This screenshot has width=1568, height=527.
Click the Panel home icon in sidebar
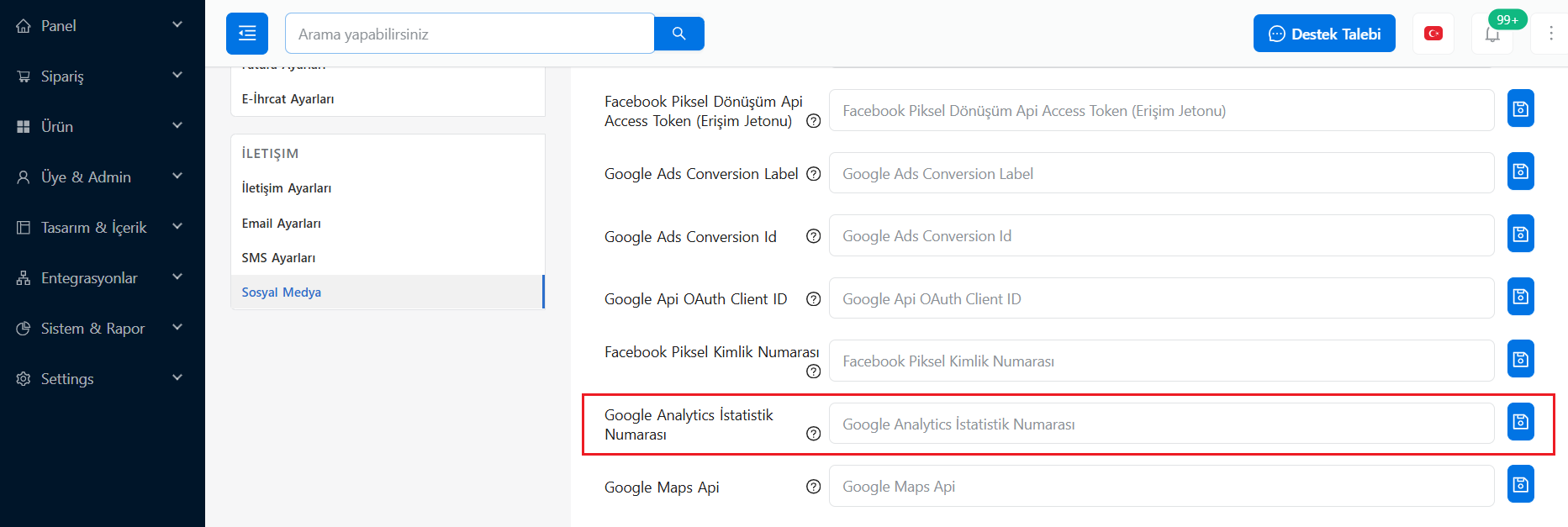24,26
